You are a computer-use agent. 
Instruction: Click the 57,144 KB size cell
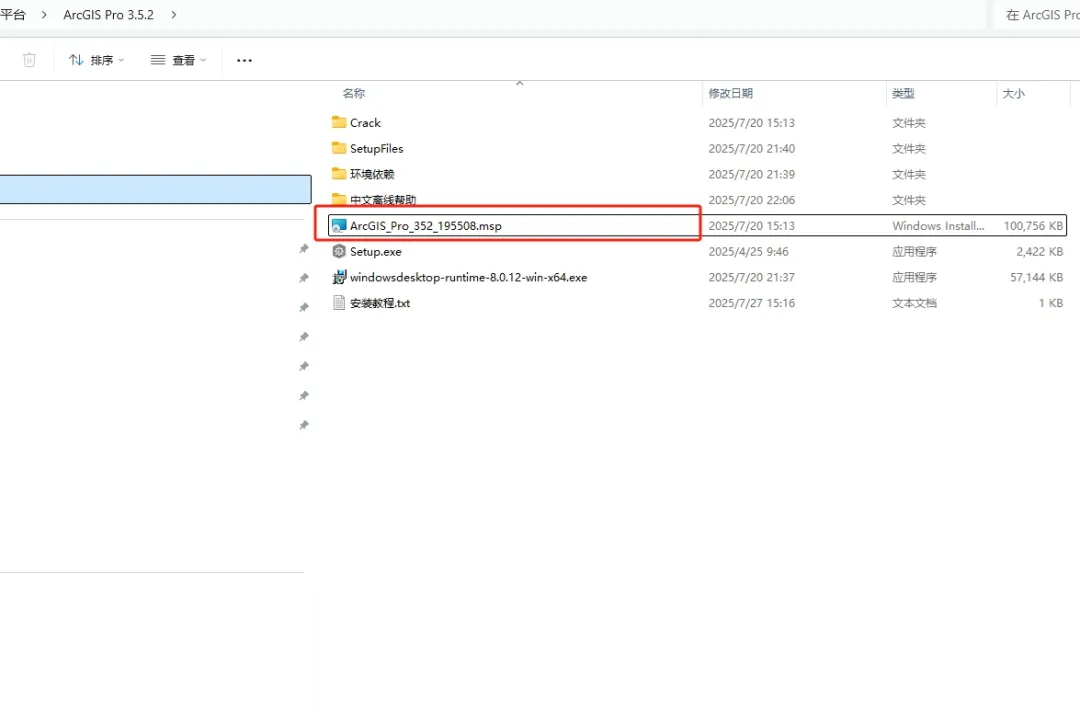(x=1037, y=277)
